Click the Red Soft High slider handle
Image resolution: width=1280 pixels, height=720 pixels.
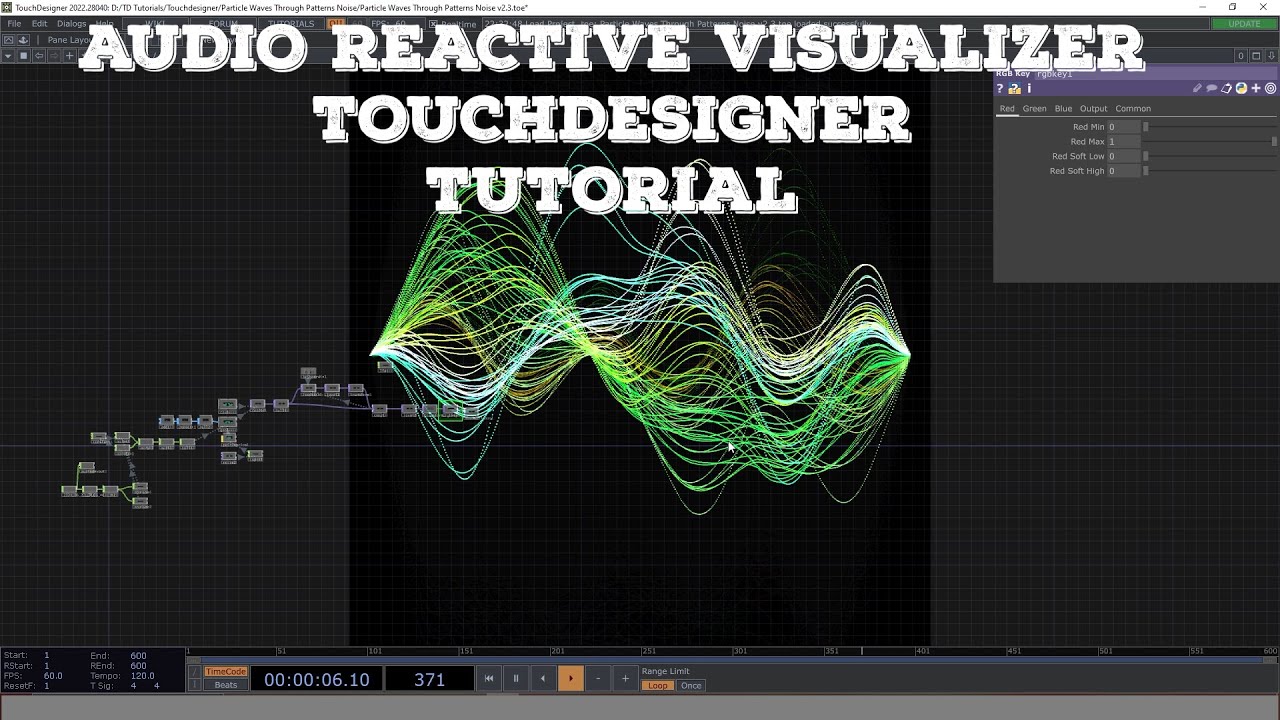(1146, 171)
